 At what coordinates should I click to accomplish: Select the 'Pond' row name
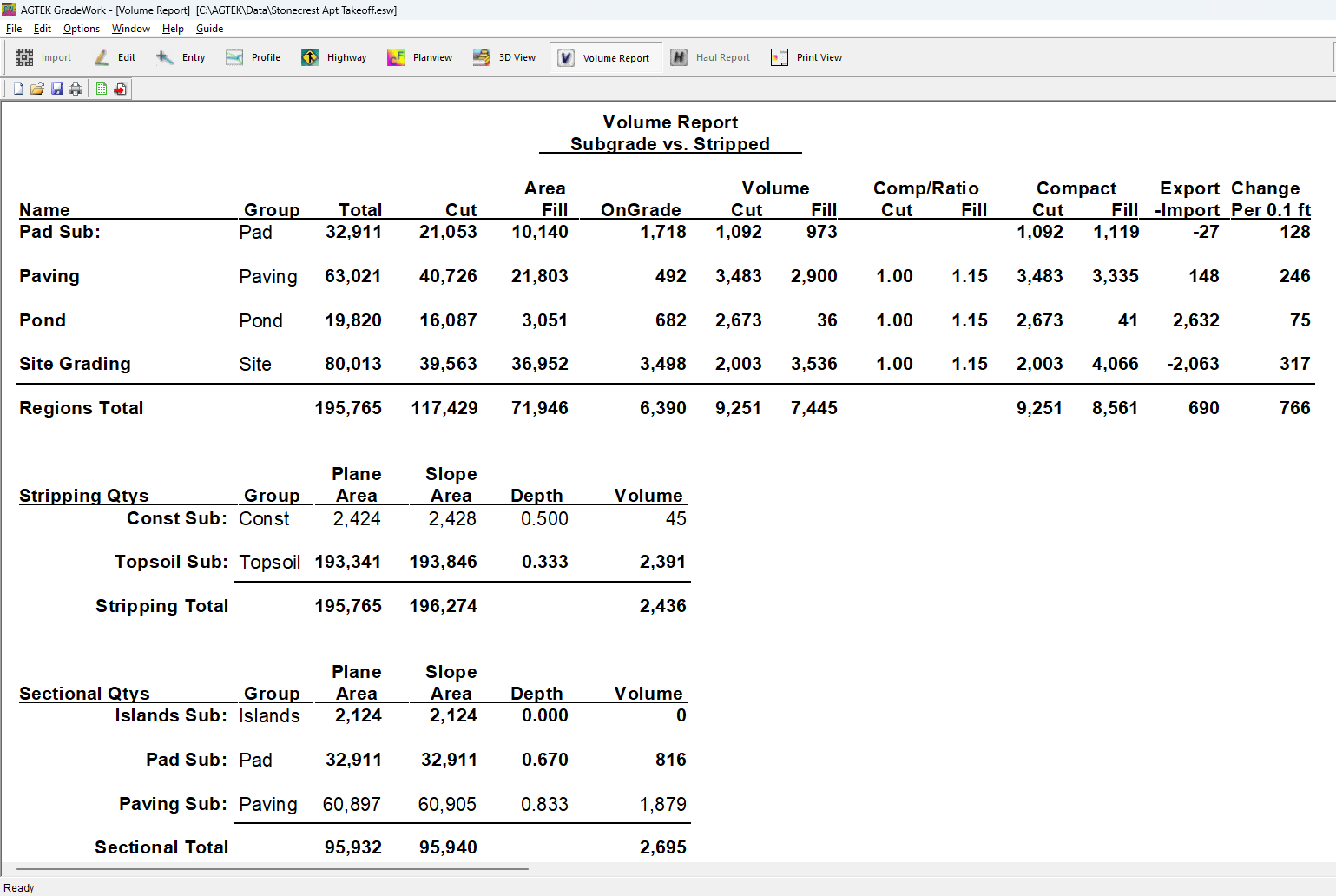tap(43, 320)
